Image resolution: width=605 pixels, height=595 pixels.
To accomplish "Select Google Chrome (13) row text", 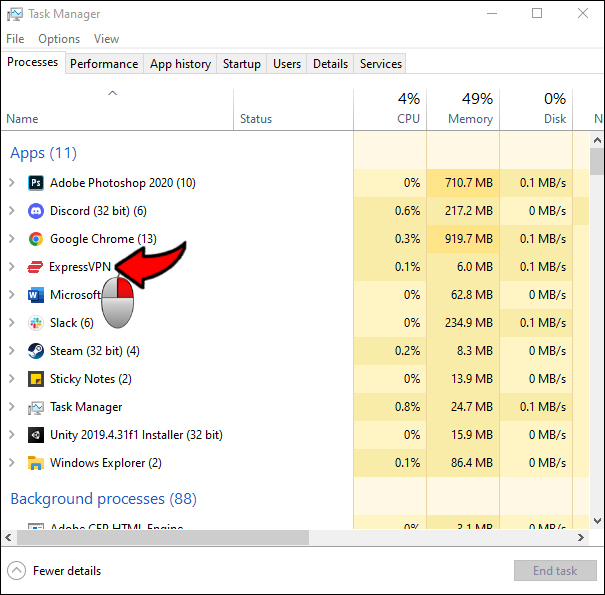I will tap(103, 239).
